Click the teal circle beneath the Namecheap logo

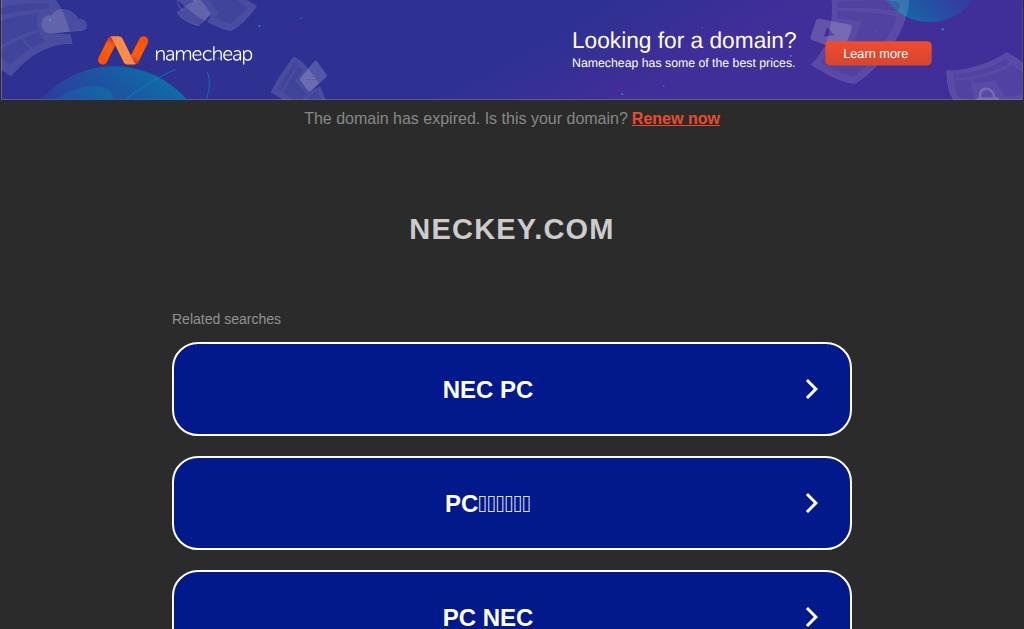point(118,83)
